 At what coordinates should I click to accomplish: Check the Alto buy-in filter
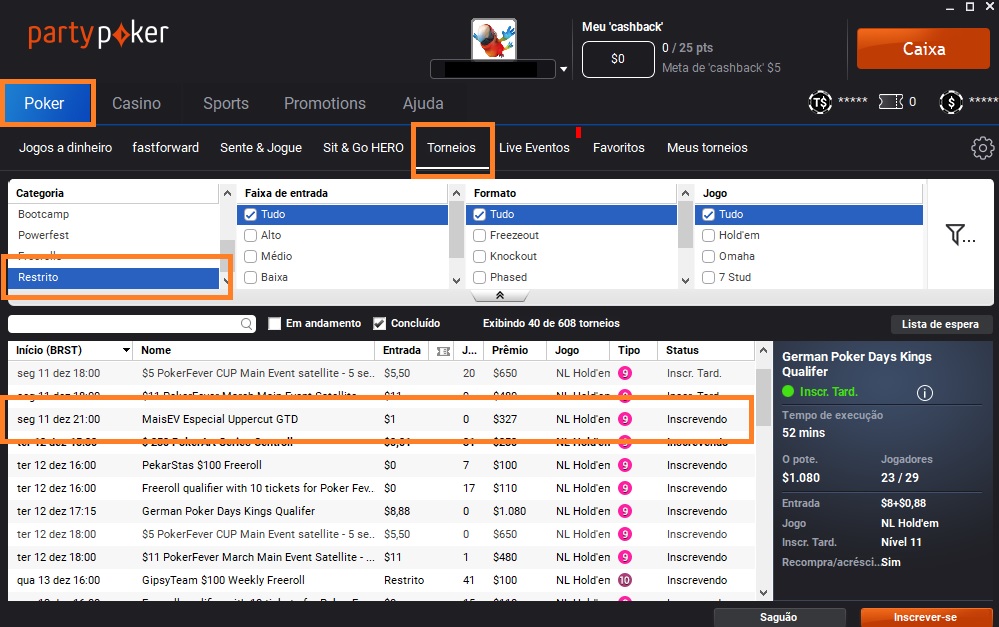tap(250, 236)
